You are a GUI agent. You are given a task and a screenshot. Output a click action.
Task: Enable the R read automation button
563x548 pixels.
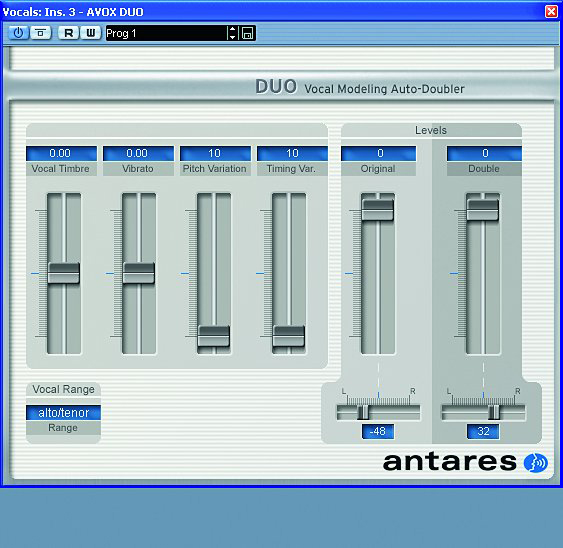pyautogui.click(x=68, y=33)
